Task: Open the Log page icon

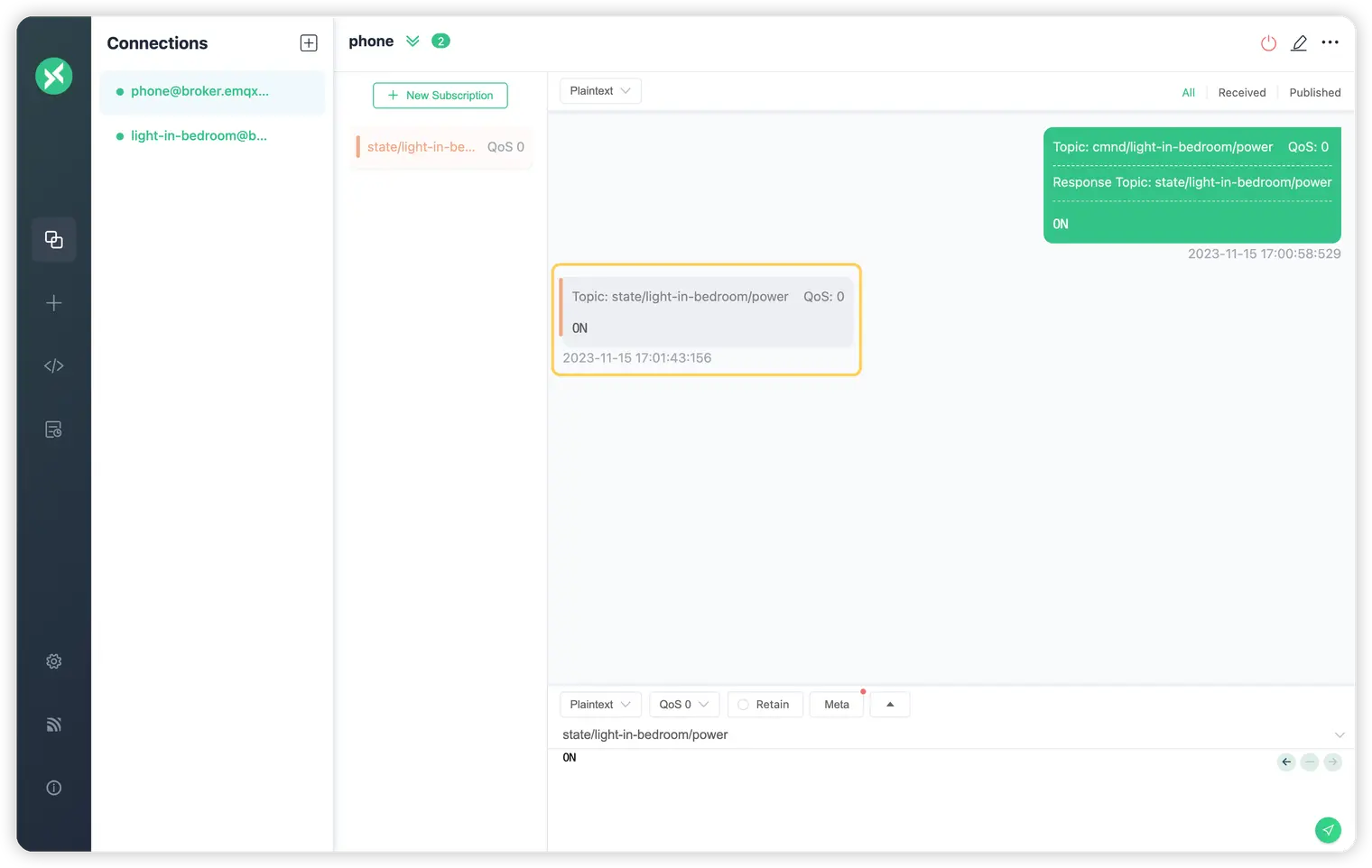Action: click(54, 429)
